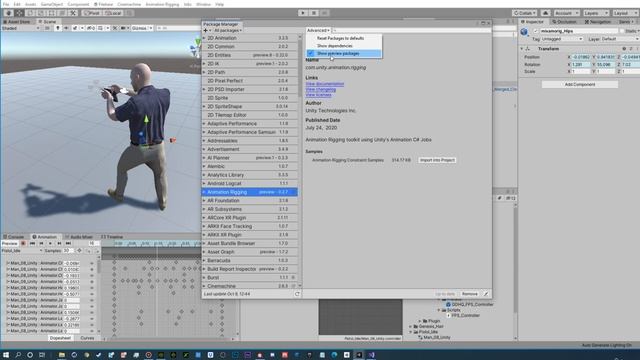
Task: Toggle Local handle rotation button
Action: pos(113,13)
